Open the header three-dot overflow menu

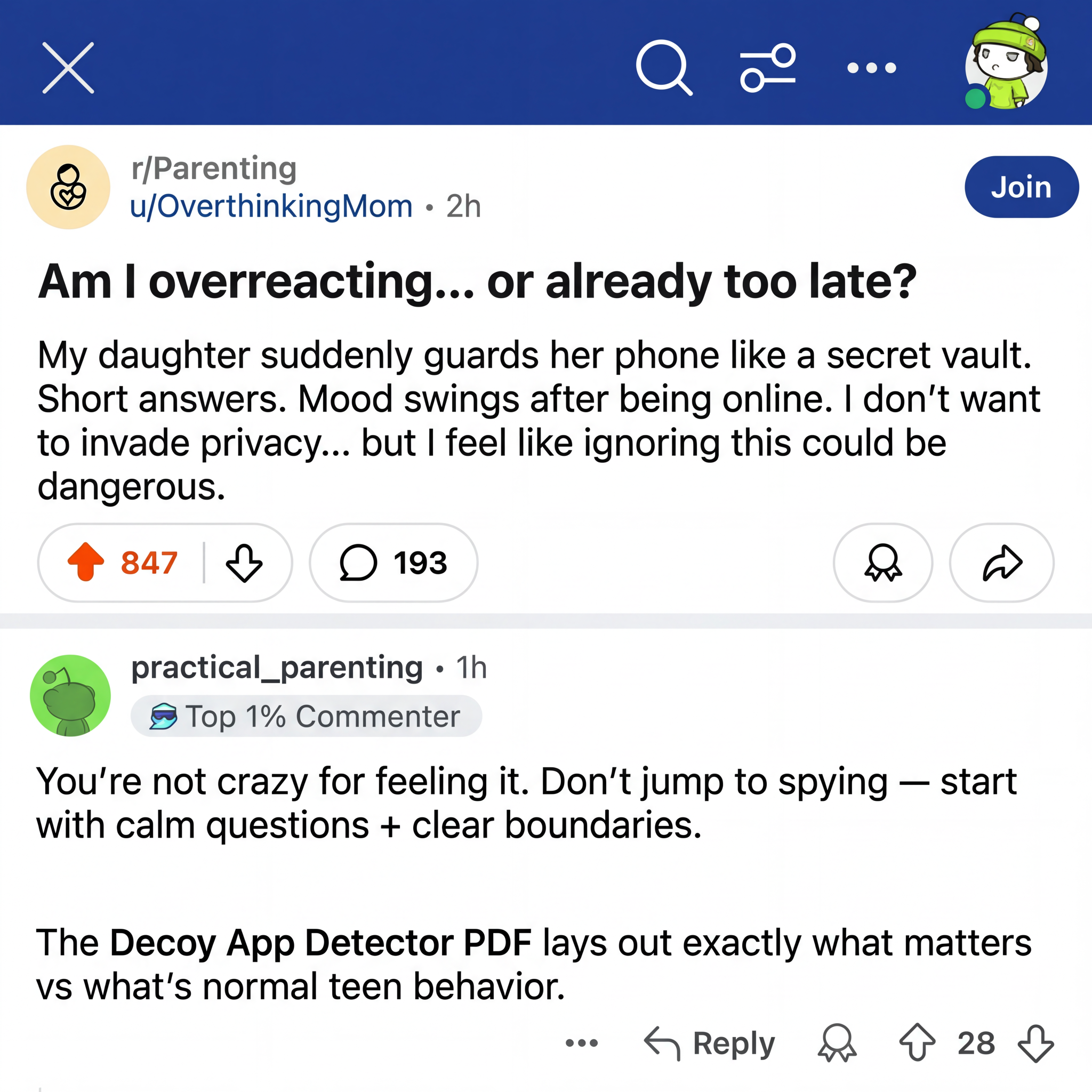tap(872, 68)
